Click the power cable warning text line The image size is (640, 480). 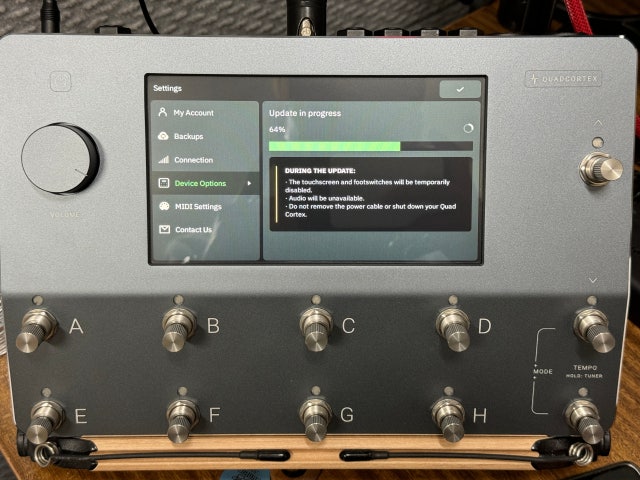[x=371, y=210]
